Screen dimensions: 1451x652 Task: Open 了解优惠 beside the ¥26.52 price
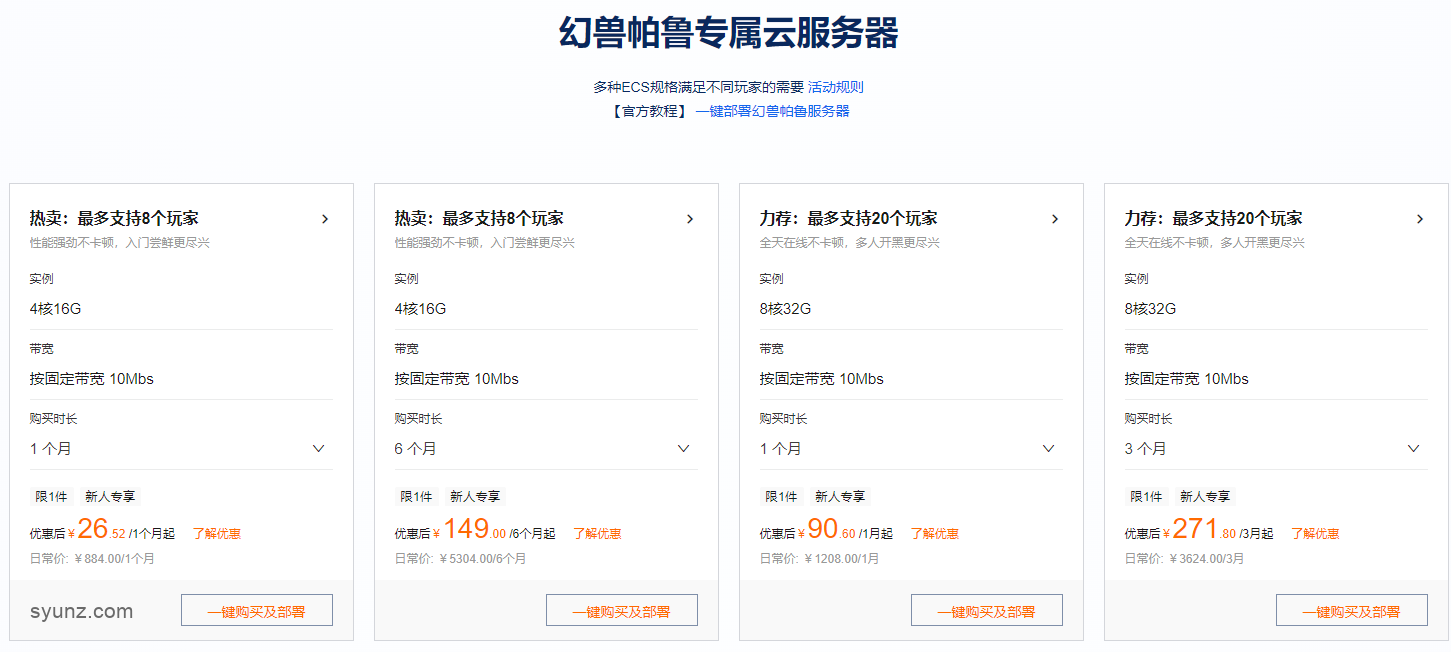coord(217,534)
